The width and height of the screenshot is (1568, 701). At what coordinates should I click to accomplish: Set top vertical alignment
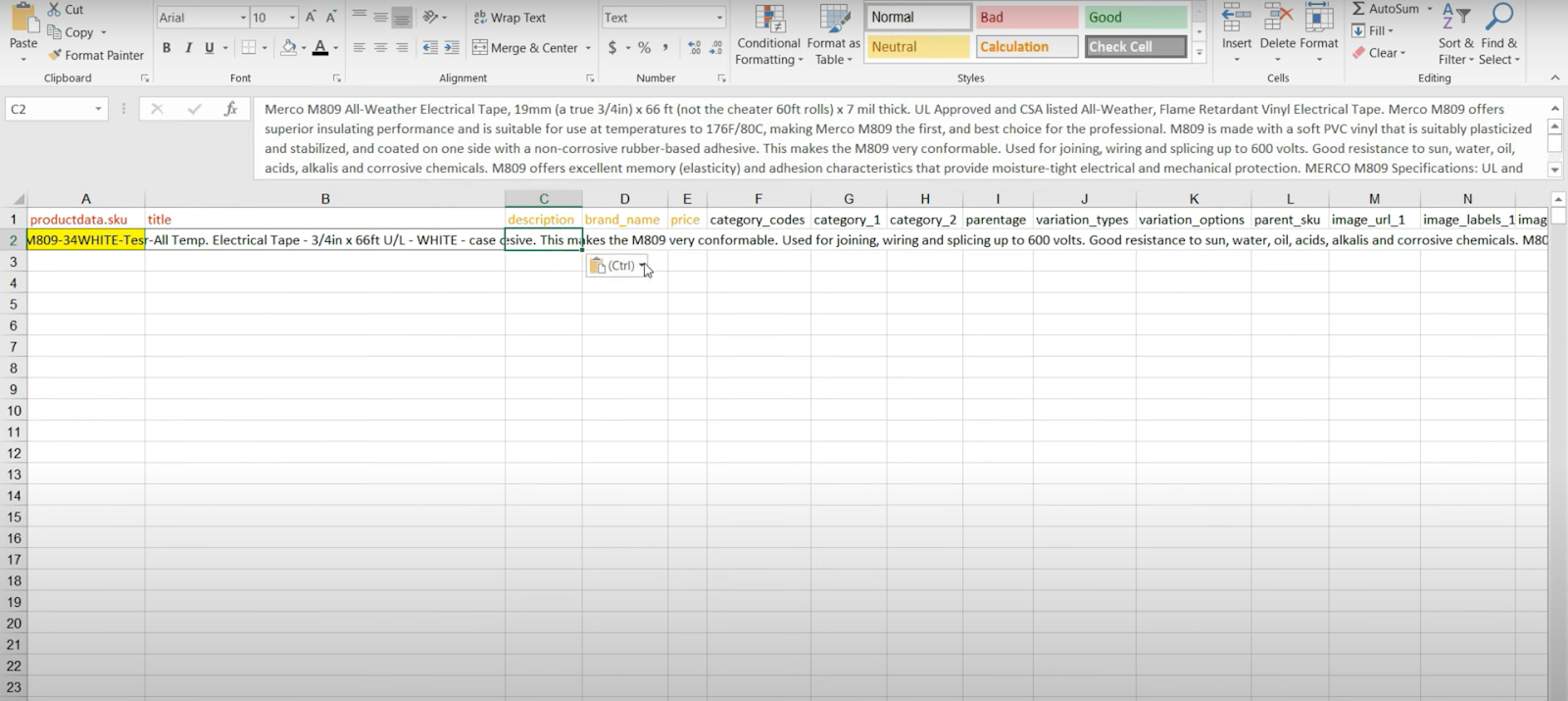tap(359, 18)
